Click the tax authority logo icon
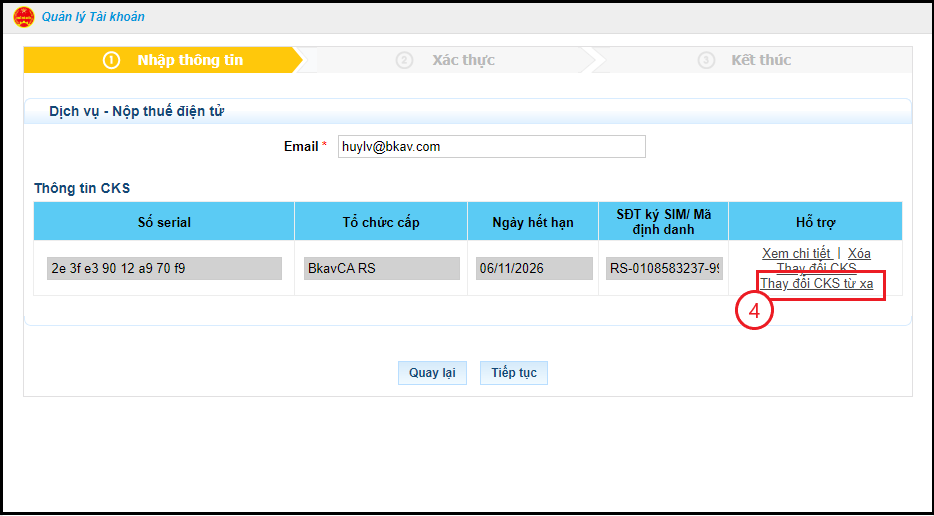 point(24,17)
